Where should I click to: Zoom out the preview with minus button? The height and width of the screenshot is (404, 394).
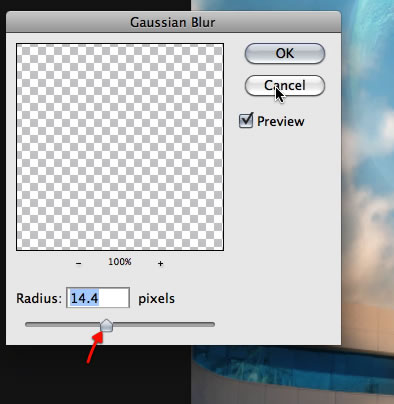(x=78, y=263)
